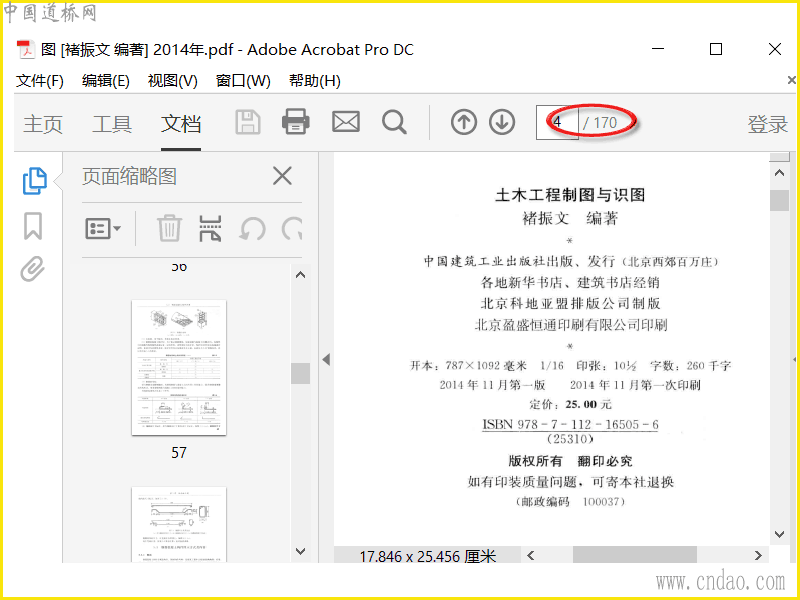Click the / 170 total pages label

600,123
